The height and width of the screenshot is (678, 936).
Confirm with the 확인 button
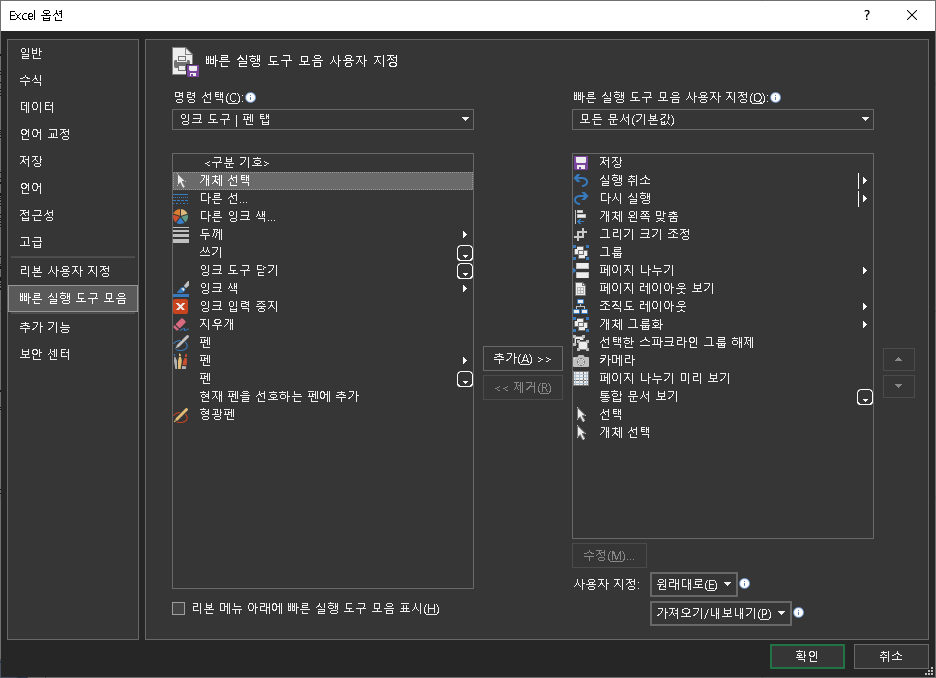point(807,656)
